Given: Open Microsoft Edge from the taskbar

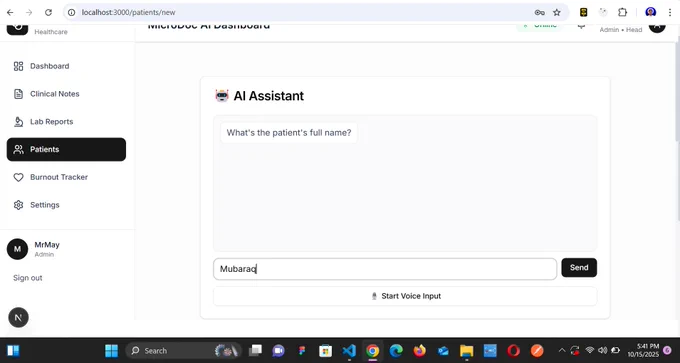Looking at the screenshot, I should pyautogui.click(x=396, y=350).
